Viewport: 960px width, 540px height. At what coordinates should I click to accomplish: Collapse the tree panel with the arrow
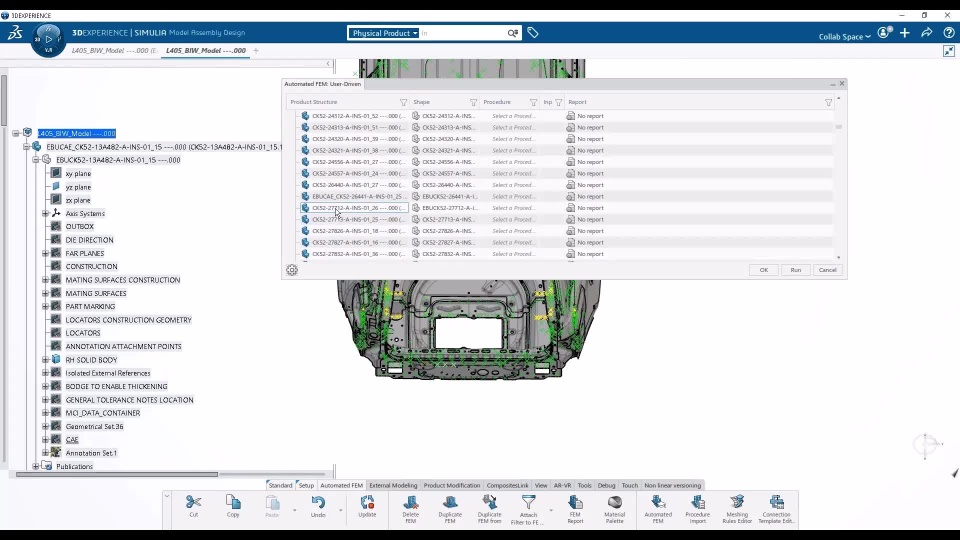[x=328, y=63]
